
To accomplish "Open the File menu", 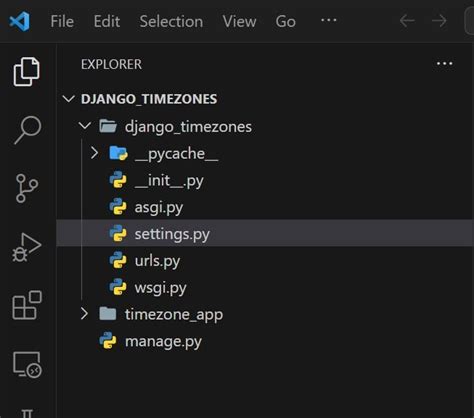I will (x=62, y=22).
